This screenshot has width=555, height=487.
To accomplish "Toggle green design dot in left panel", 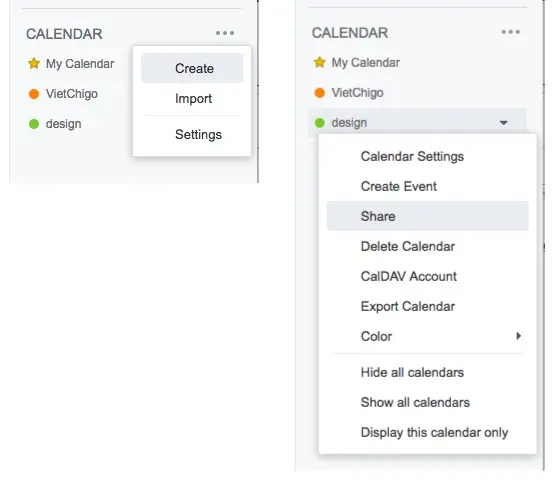I will (34, 124).
